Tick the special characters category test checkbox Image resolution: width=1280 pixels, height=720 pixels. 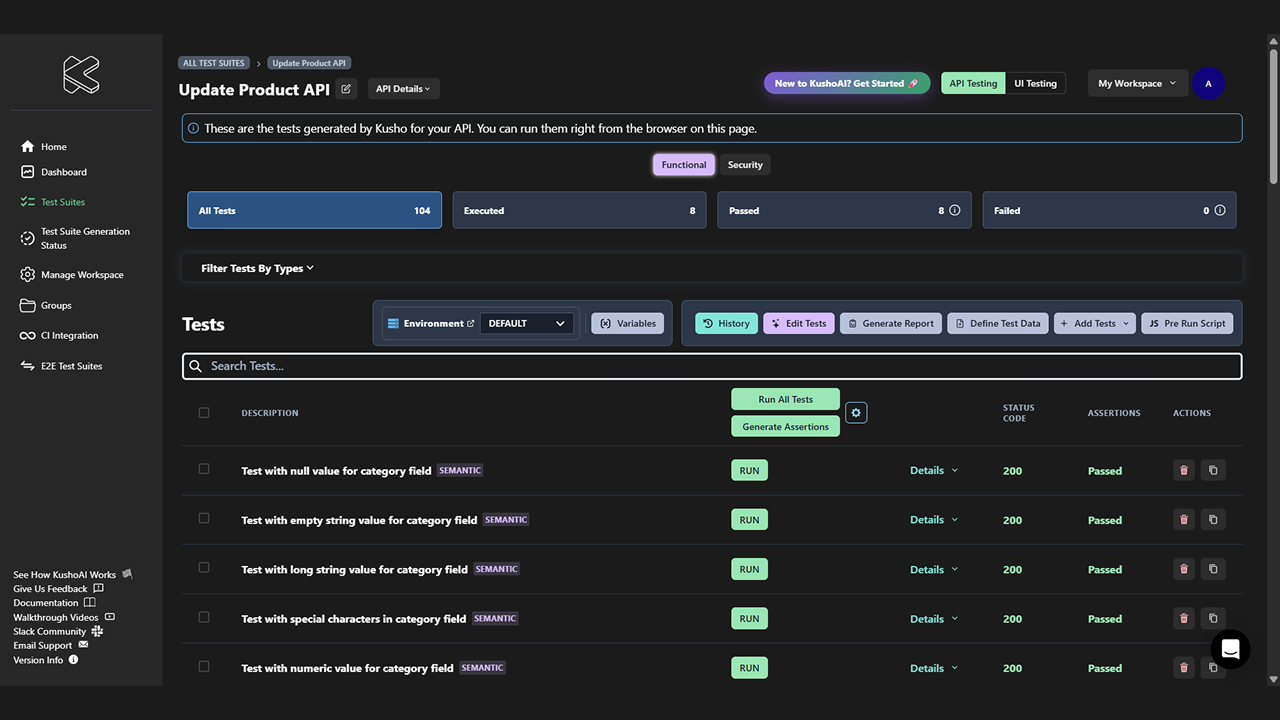204,617
